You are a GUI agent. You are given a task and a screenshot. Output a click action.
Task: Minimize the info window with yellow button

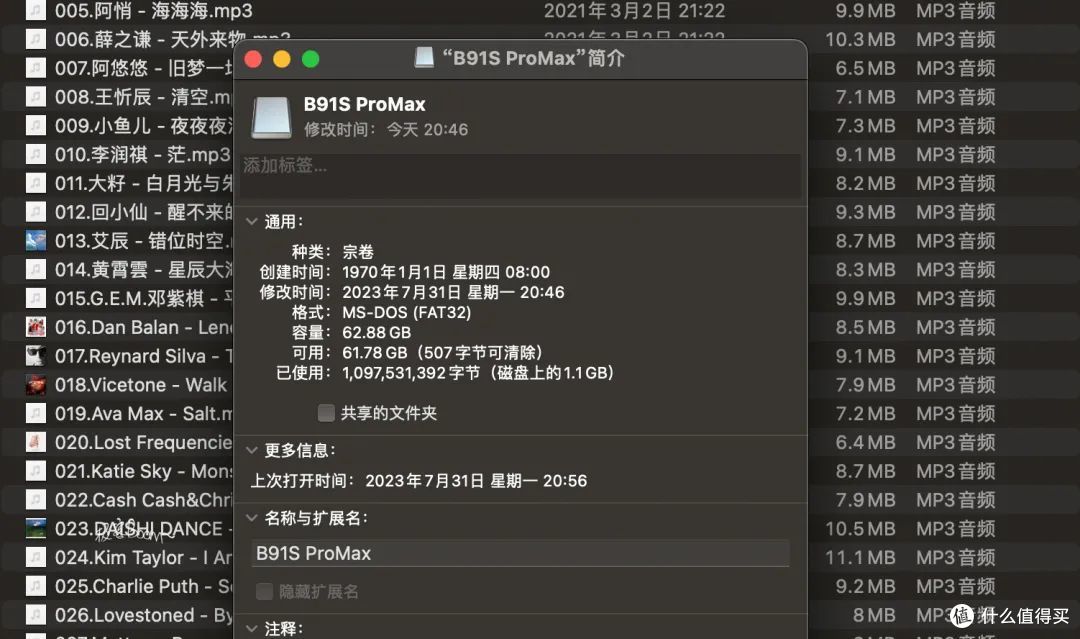282,59
